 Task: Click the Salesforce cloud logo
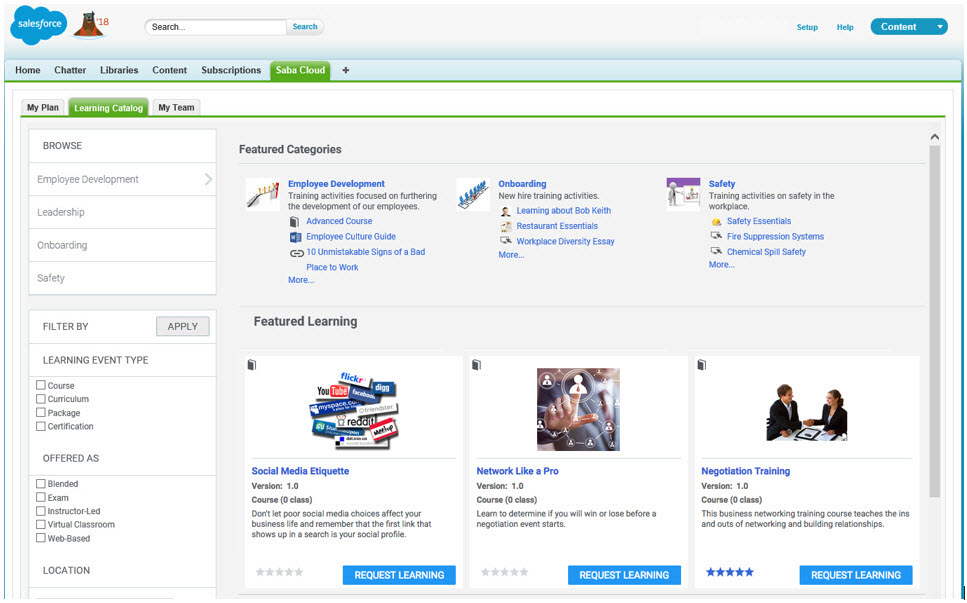point(39,25)
